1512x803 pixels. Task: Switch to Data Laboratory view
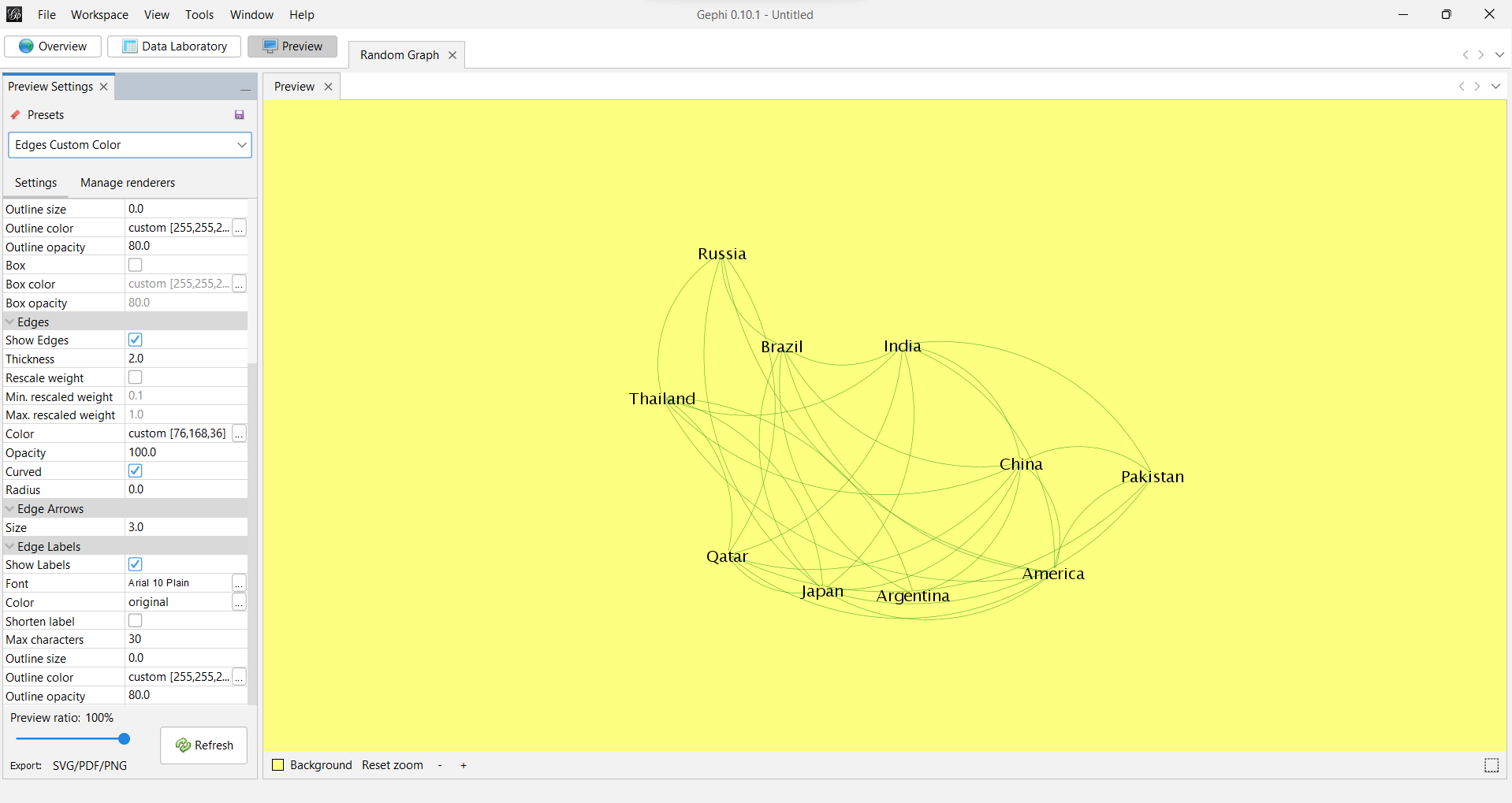[x=173, y=46]
